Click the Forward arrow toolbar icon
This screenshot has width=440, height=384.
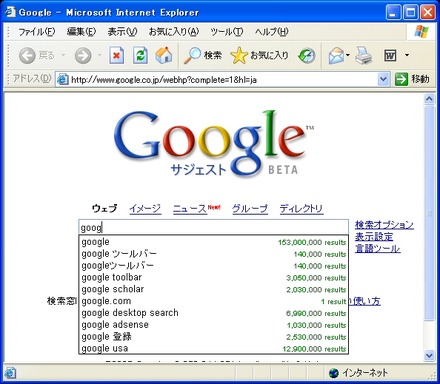point(83,55)
